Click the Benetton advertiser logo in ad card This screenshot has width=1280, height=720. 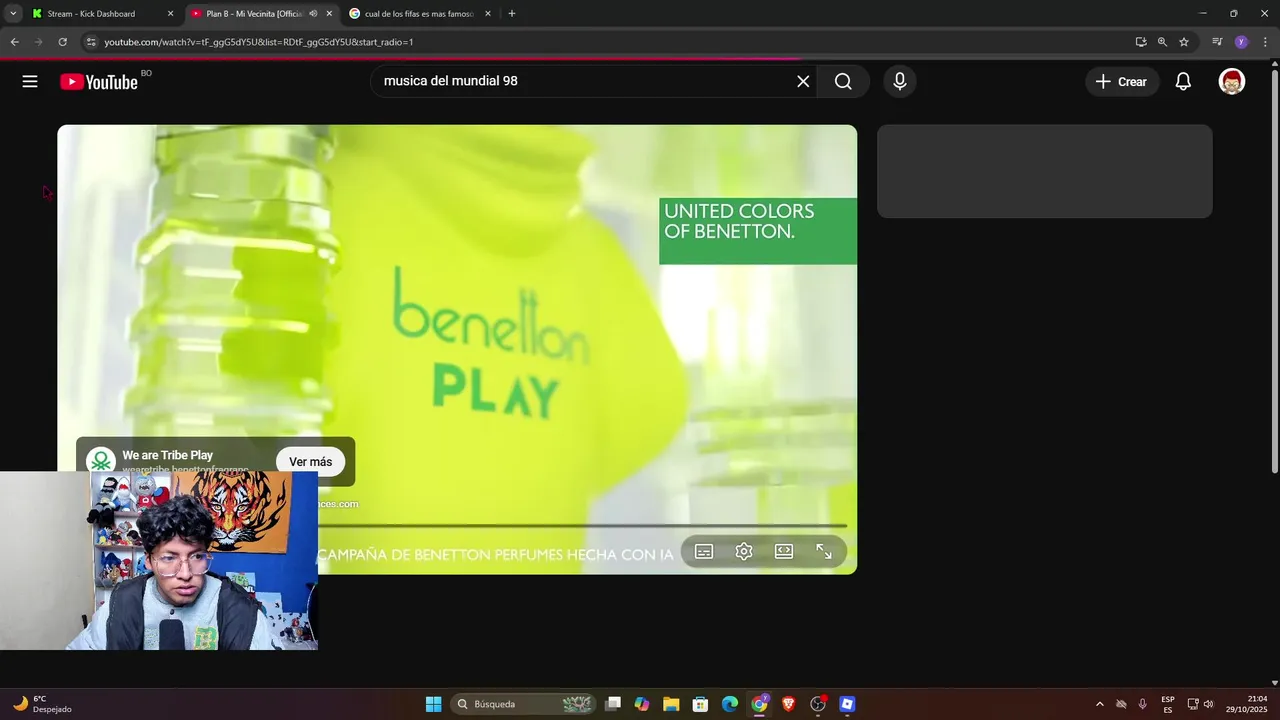click(100, 461)
